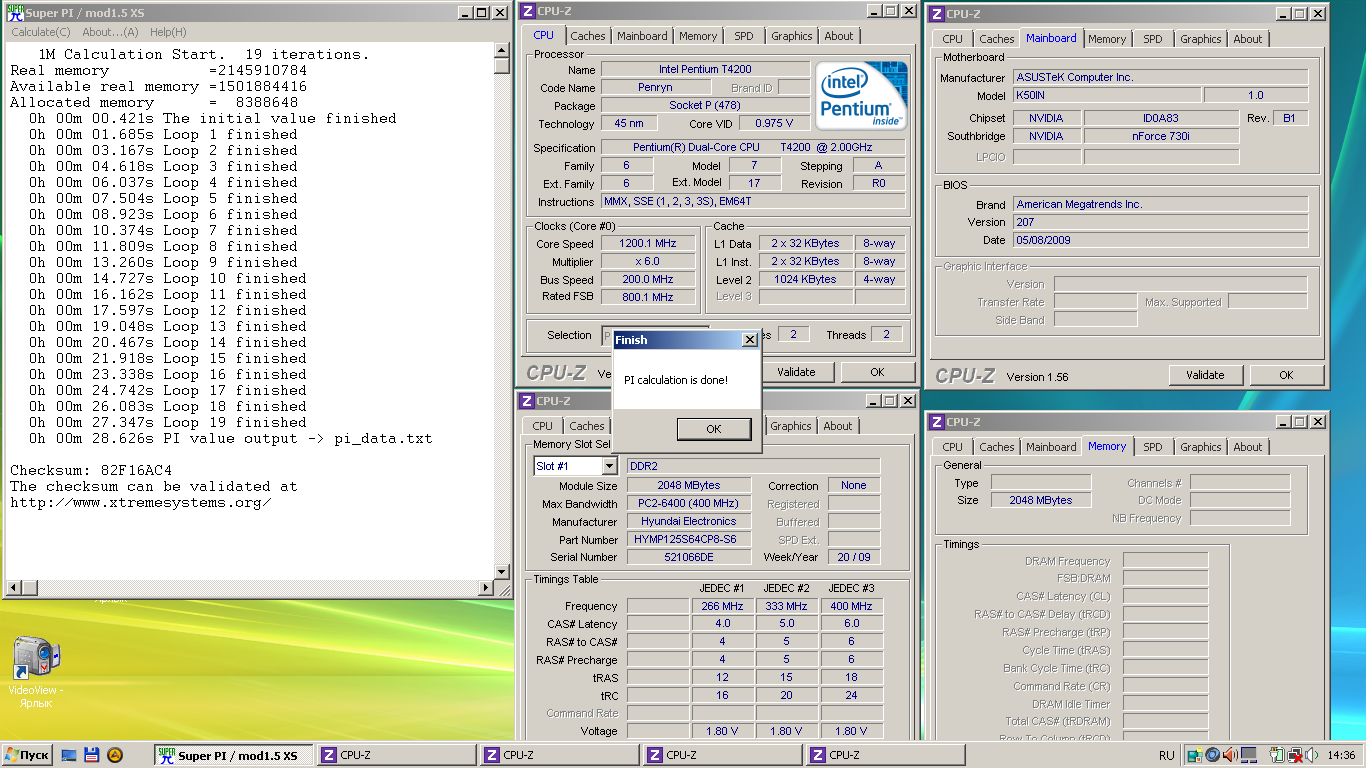Click the CPU-Z title icon of Mainboard window

coord(936,14)
